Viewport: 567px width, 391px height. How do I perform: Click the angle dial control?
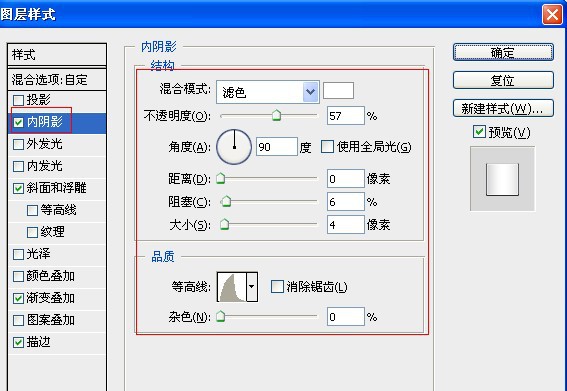pyautogui.click(x=234, y=147)
